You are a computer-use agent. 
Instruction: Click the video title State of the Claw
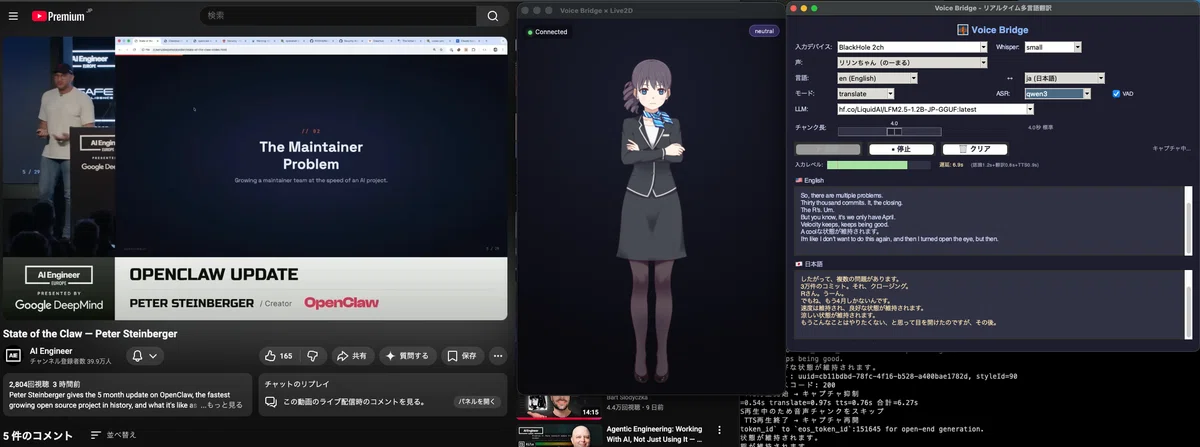point(89,332)
